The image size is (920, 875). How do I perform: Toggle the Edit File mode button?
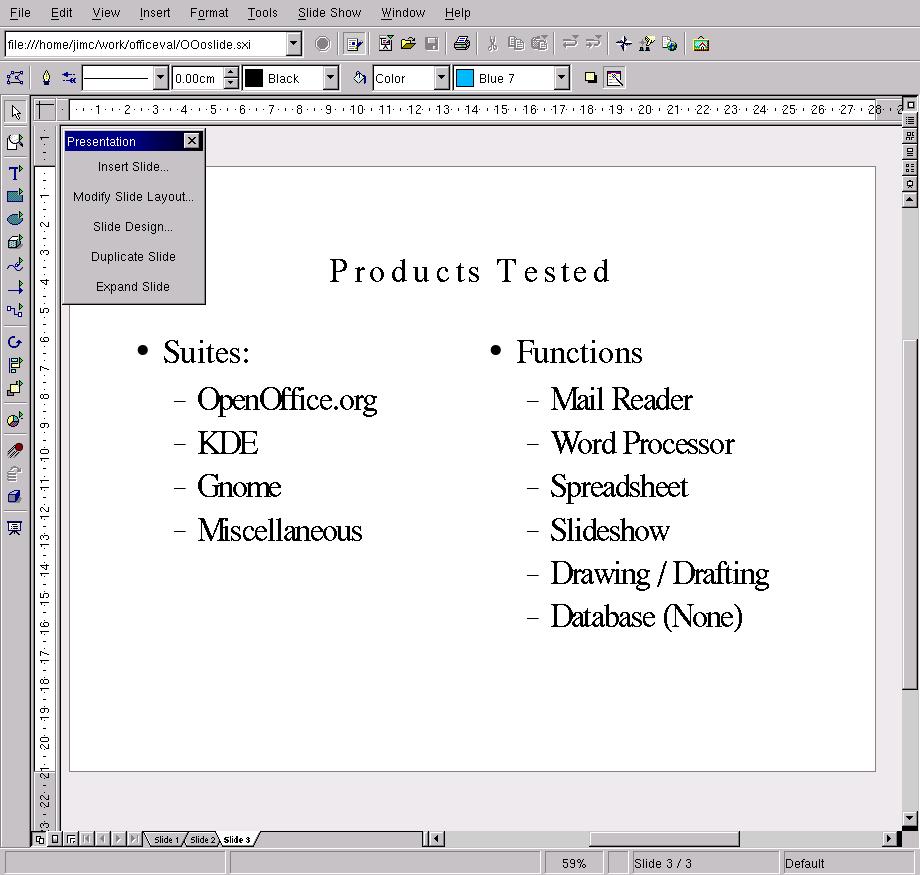[x=353, y=44]
